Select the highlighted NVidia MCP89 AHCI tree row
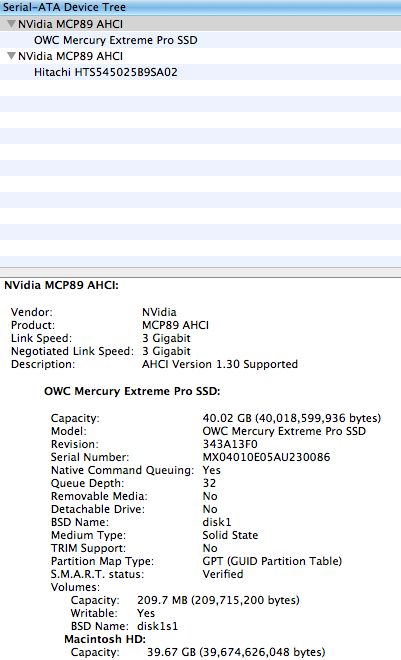401x660 pixels. pos(200,24)
